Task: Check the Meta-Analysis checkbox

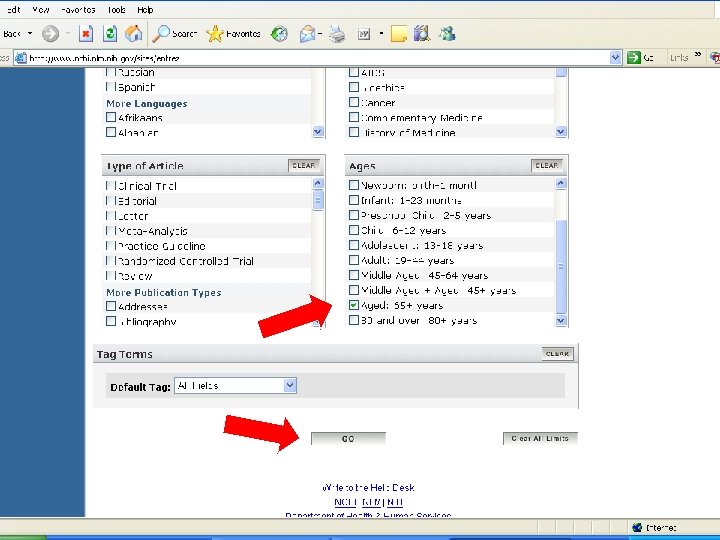Action: point(110,231)
